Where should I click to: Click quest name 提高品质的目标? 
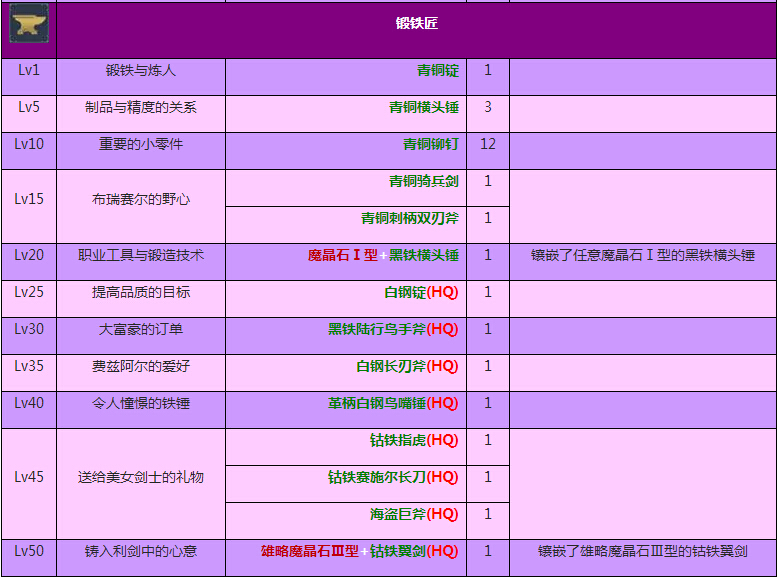(141, 292)
